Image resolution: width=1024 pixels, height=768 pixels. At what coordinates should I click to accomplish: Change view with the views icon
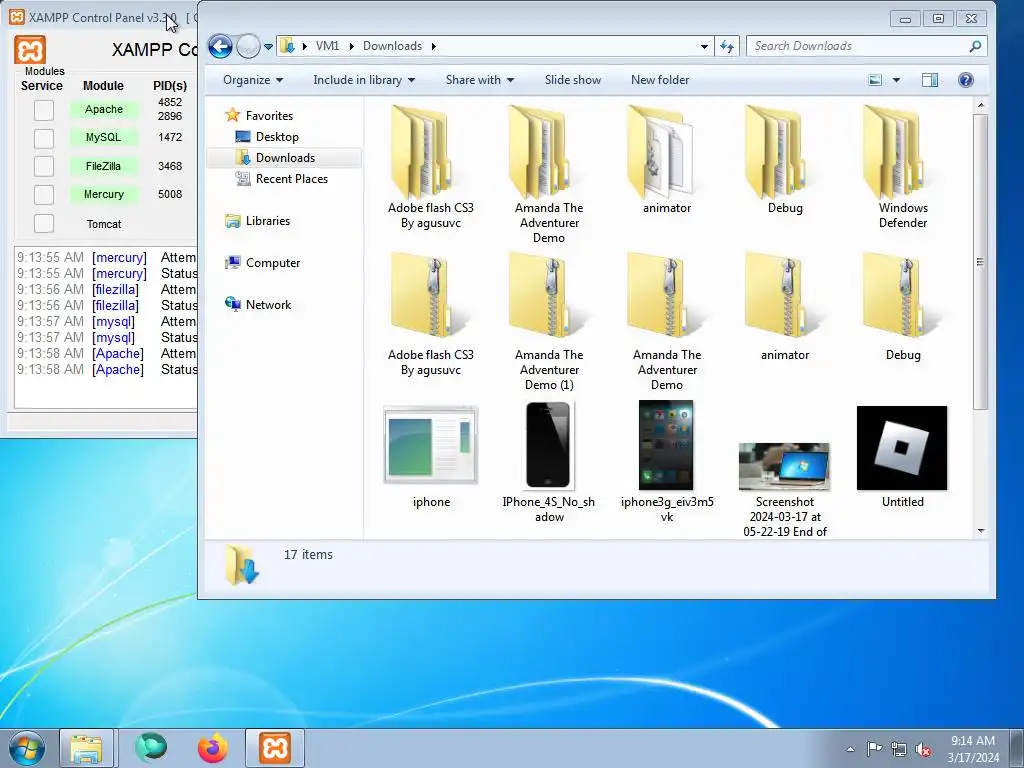(x=875, y=80)
